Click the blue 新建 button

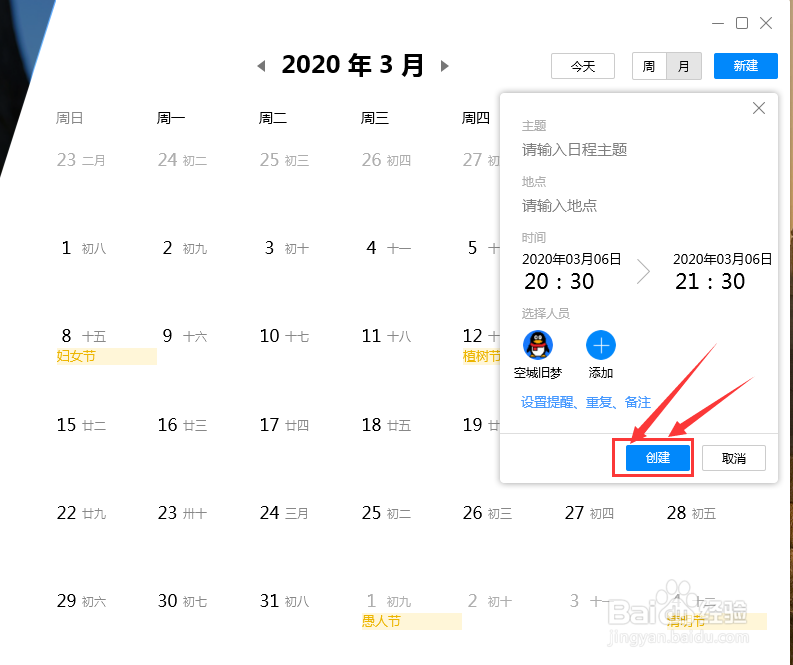[745, 66]
